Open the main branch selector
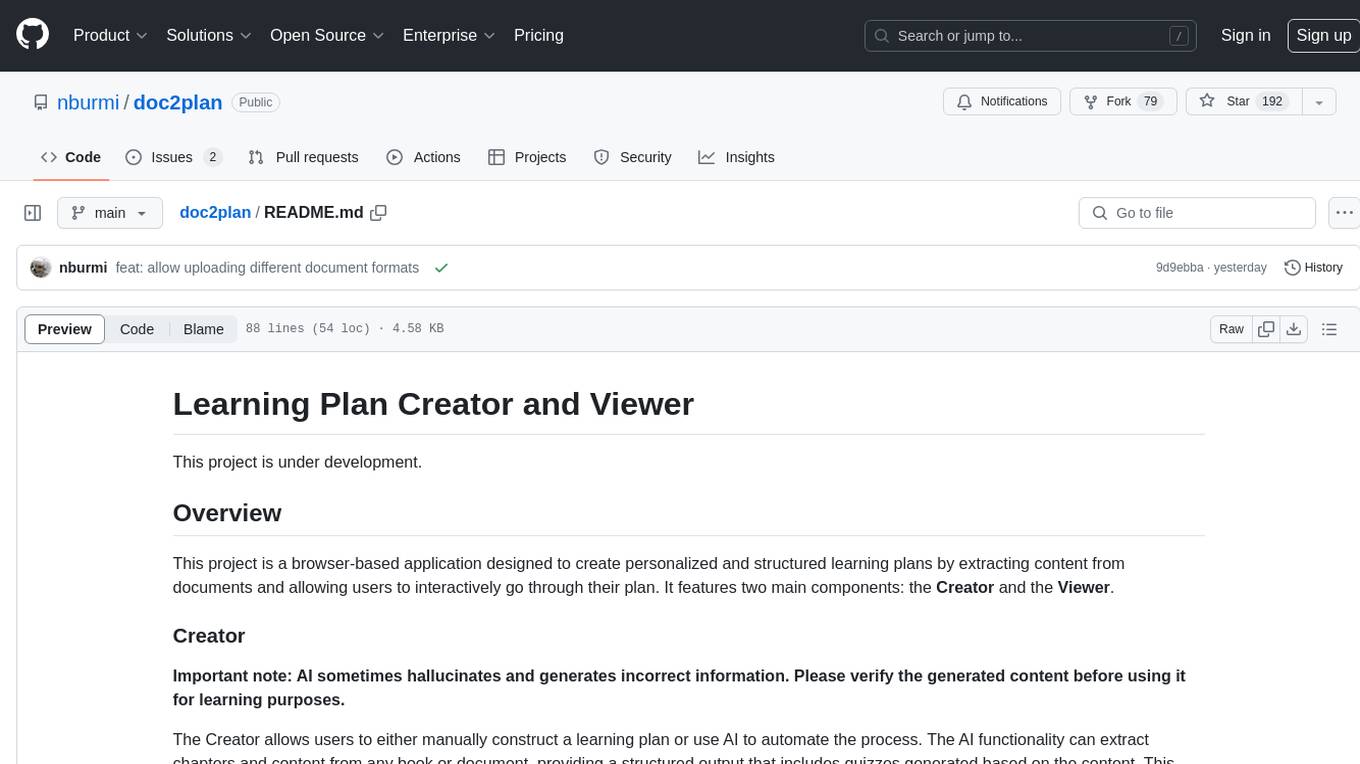The image size is (1360, 764). (x=109, y=213)
